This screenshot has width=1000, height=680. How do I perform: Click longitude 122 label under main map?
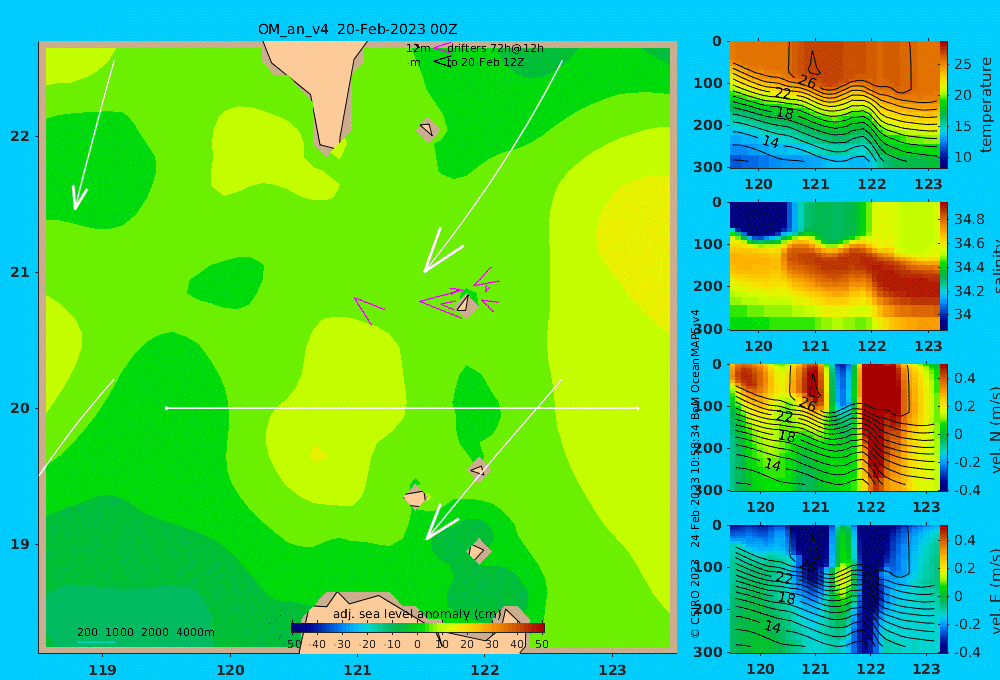coord(485,670)
